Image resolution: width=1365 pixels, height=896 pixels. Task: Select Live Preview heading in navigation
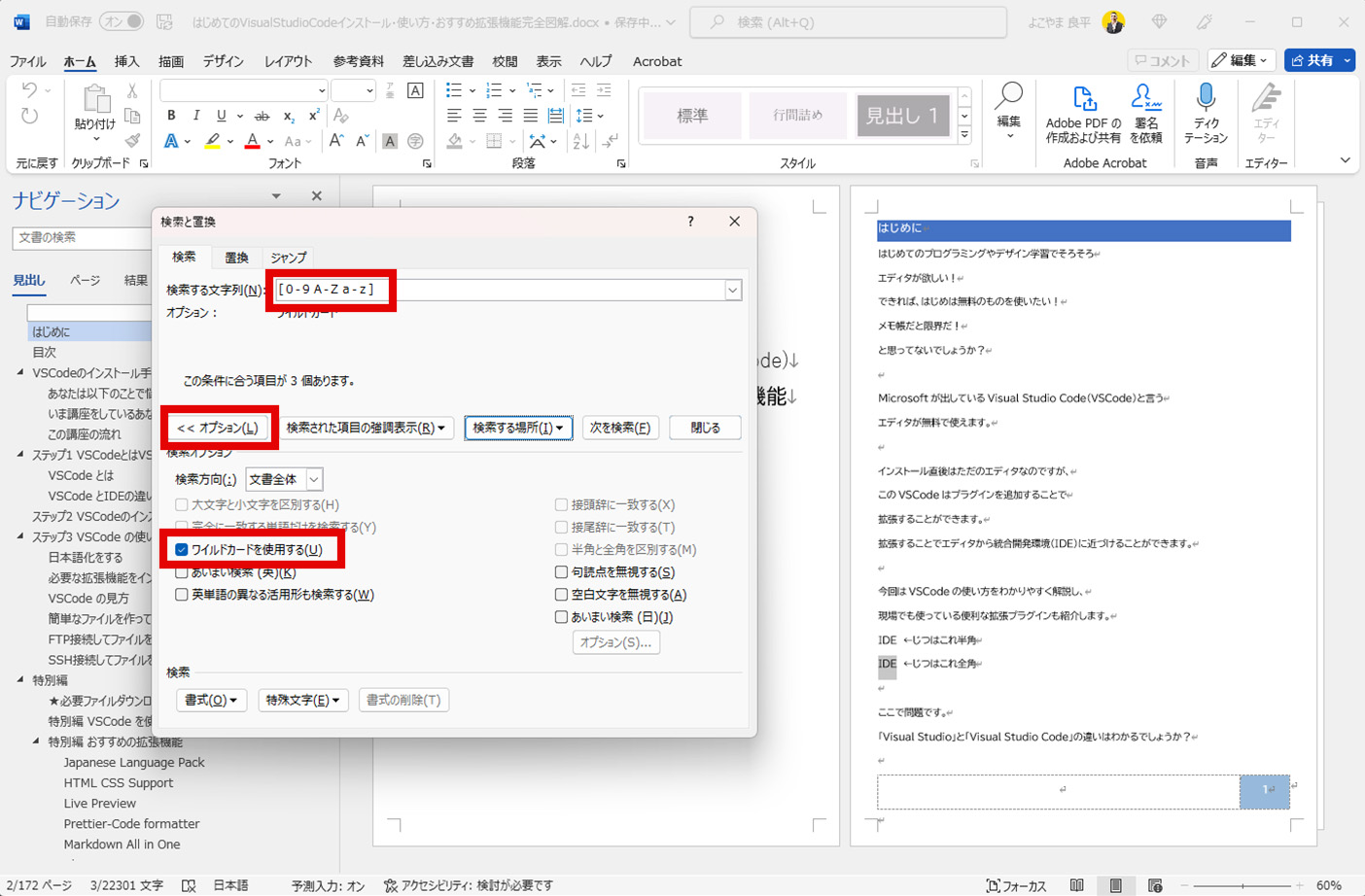pyautogui.click(x=100, y=804)
